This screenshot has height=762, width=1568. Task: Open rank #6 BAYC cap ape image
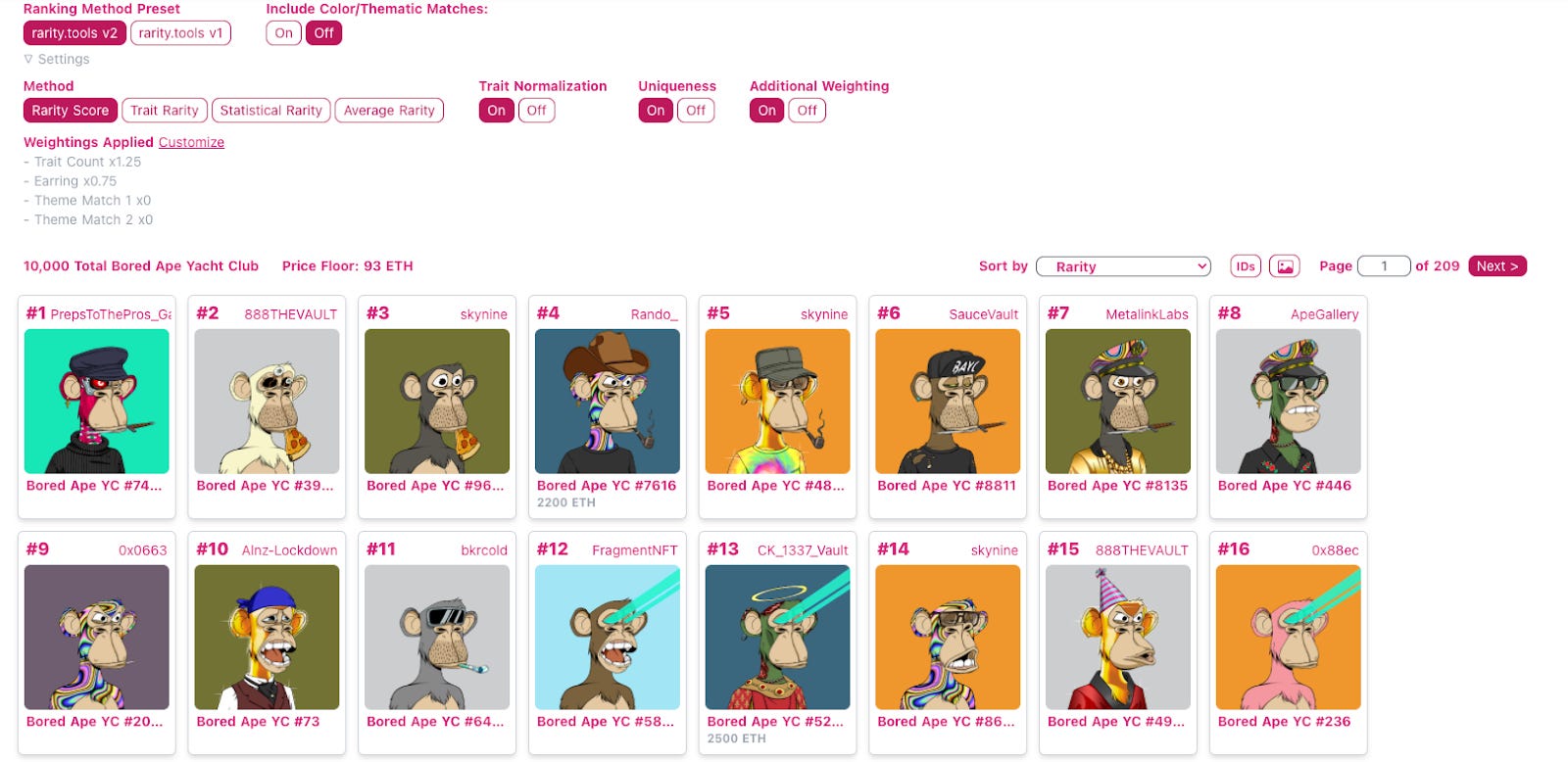pyautogui.click(x=948, y=402)
